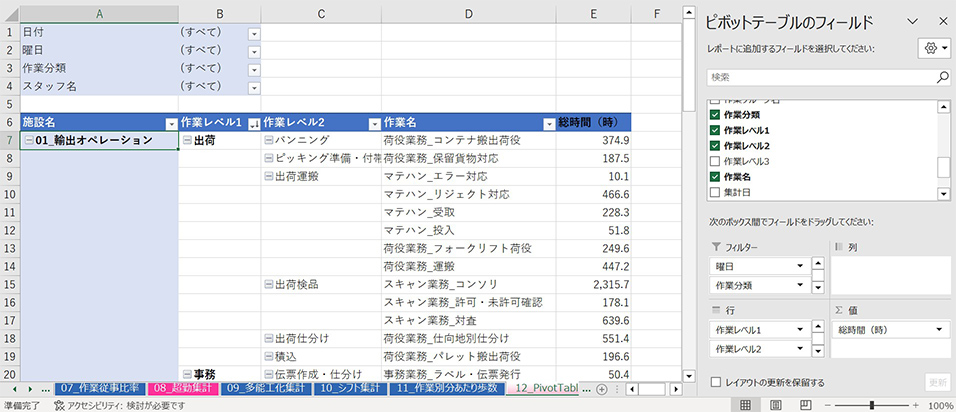Select Normal view icon in status bar
This screenshot has height=412, width=956.
pyautogui.click(x=746, y=405)
